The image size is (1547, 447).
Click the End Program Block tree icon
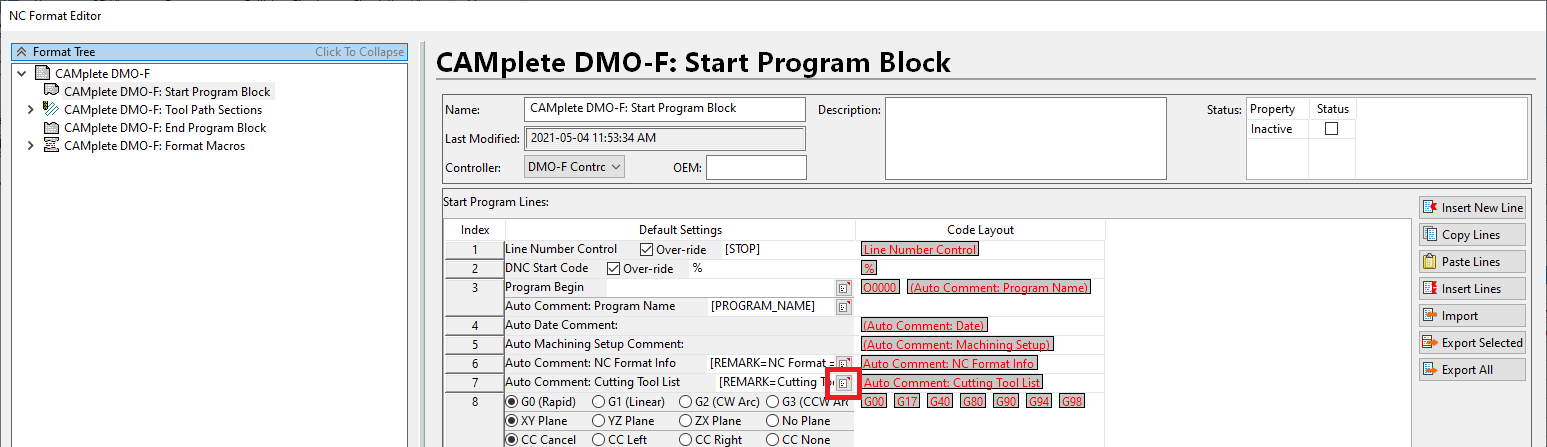(x=51, y=128)
